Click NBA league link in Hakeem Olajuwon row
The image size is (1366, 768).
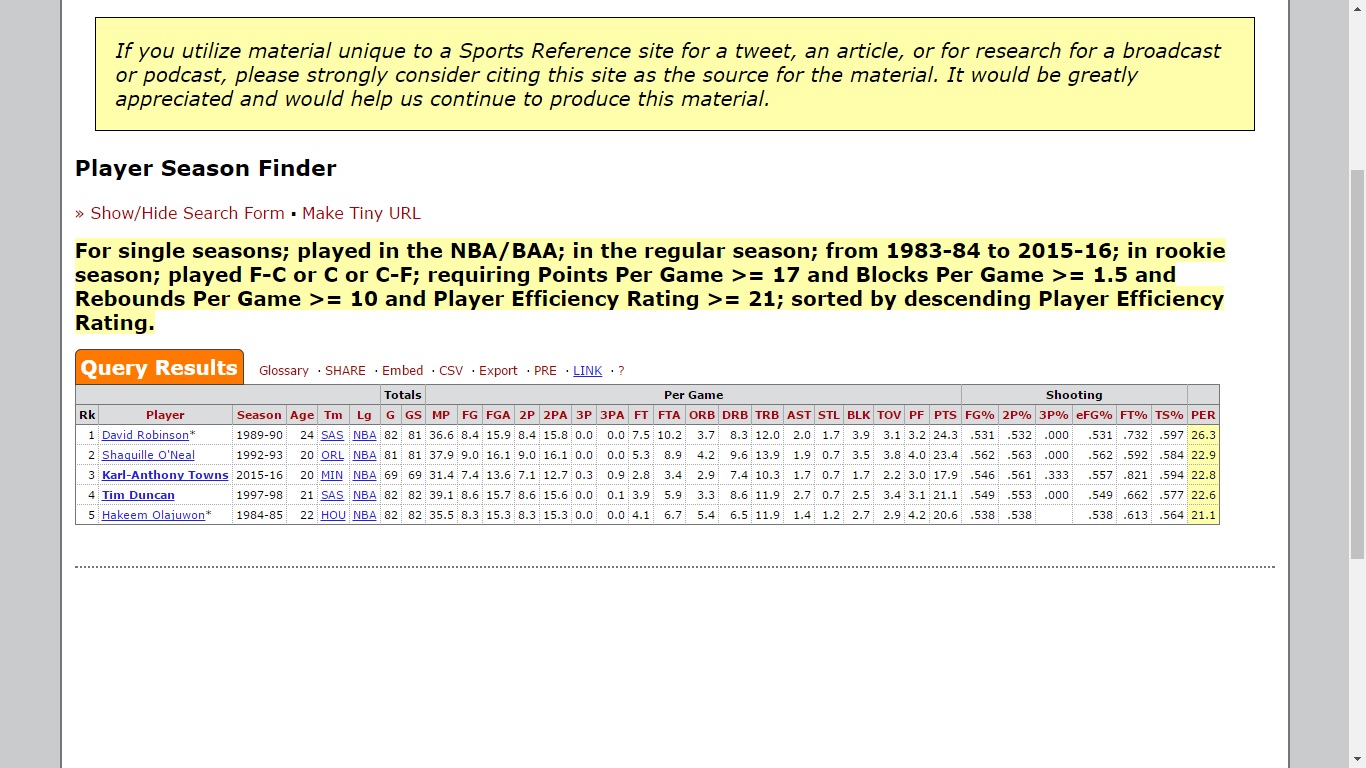365,515
